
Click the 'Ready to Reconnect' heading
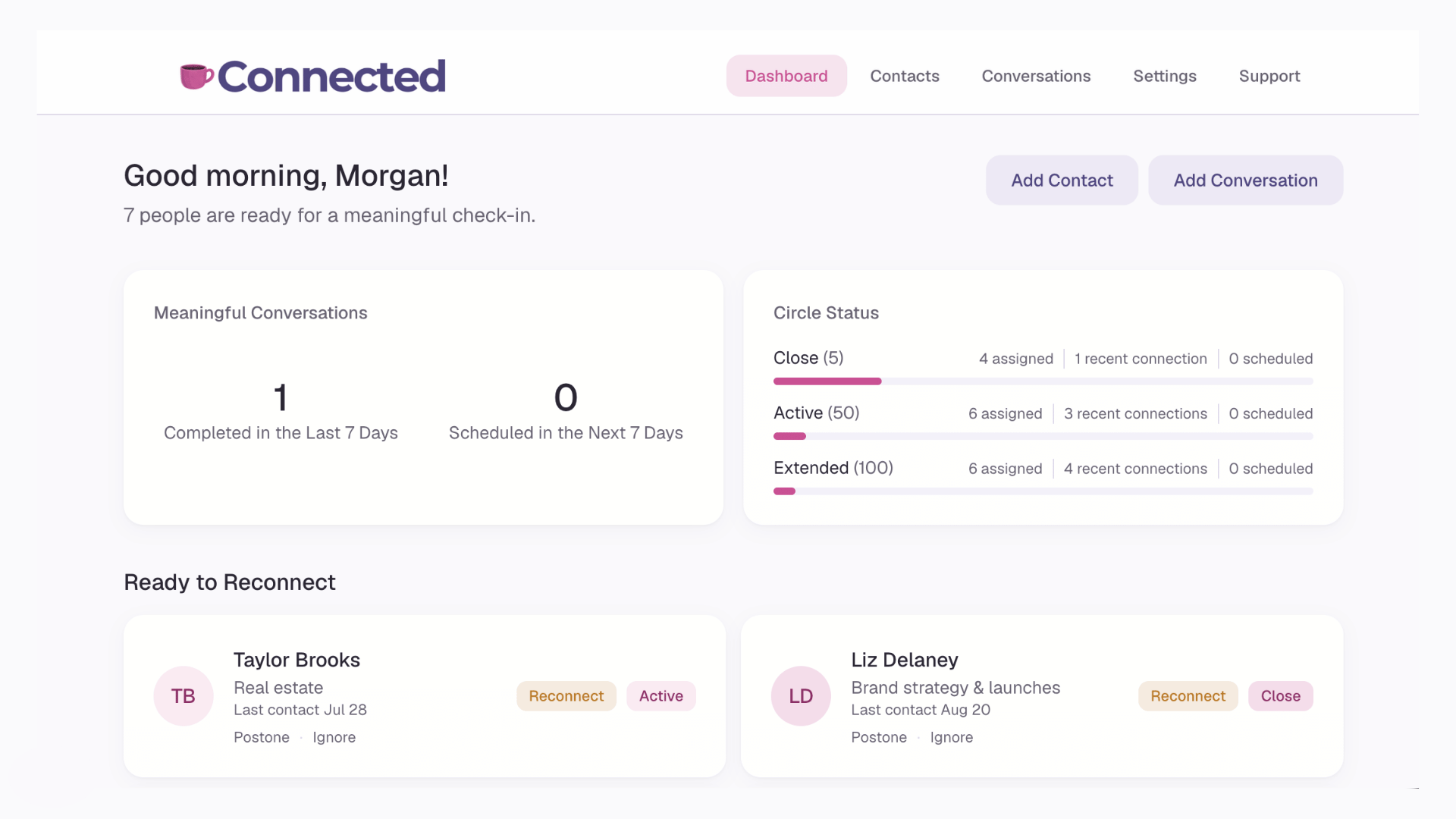tap(230, 582)
